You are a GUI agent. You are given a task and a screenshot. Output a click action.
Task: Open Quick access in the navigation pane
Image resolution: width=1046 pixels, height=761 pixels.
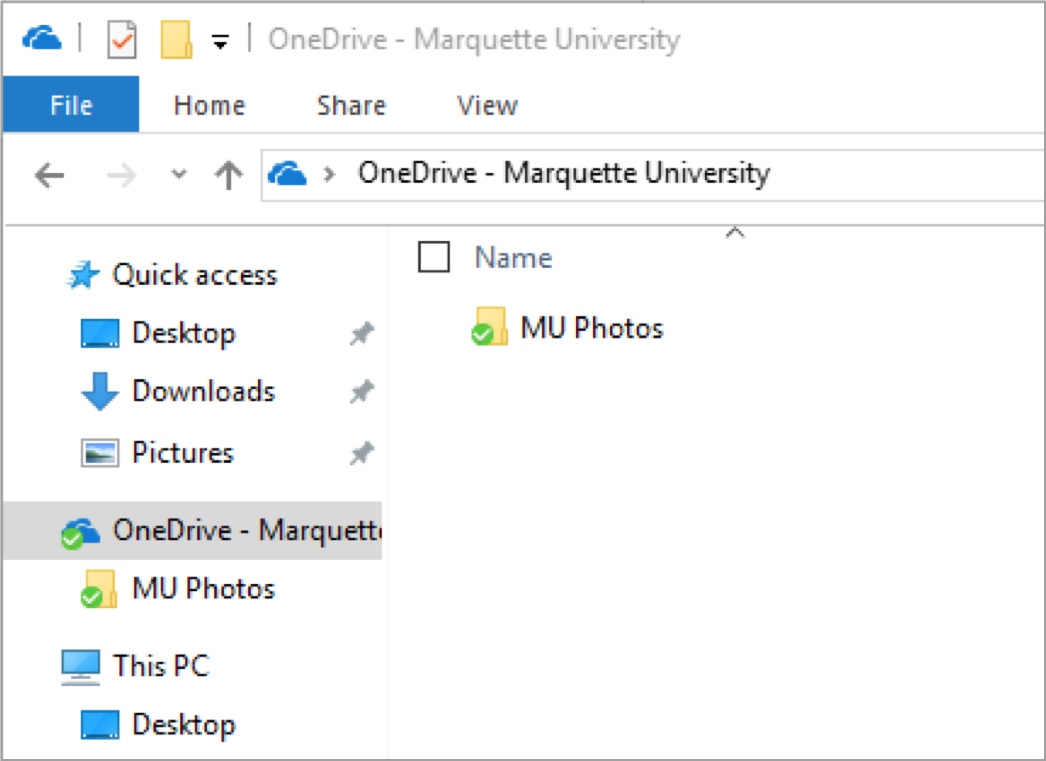pos(194,275)
